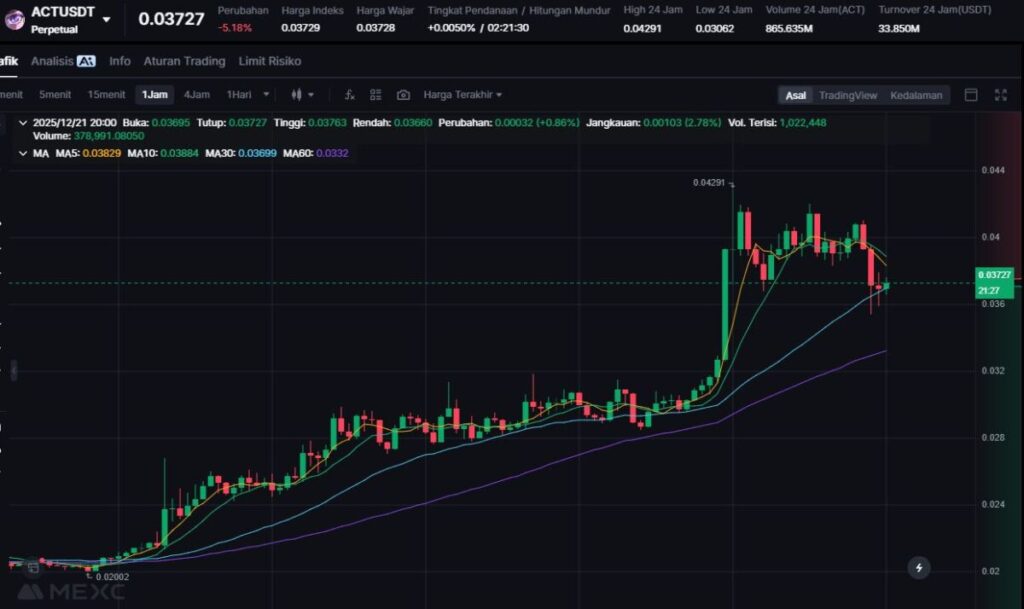Click the chart grid layout icon
This screenshot has width=1024, height=609.
click(376, 95)
